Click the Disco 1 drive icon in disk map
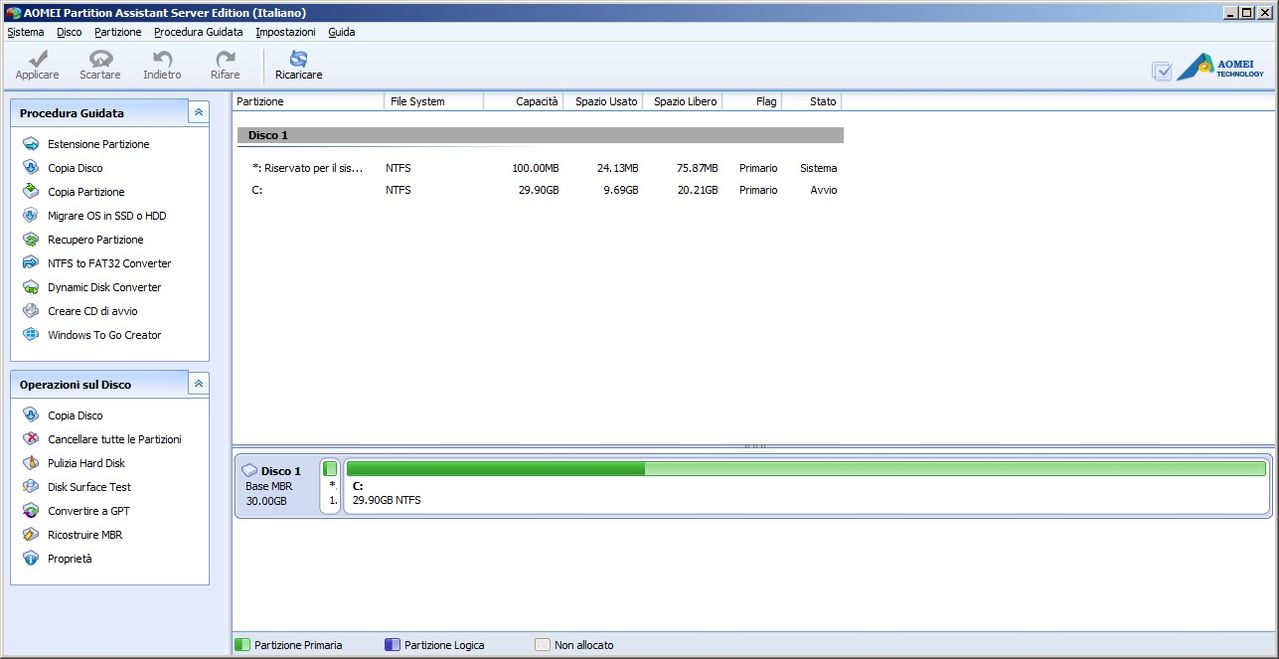This screenshot has width=1279, height=659. coord(250,470)
